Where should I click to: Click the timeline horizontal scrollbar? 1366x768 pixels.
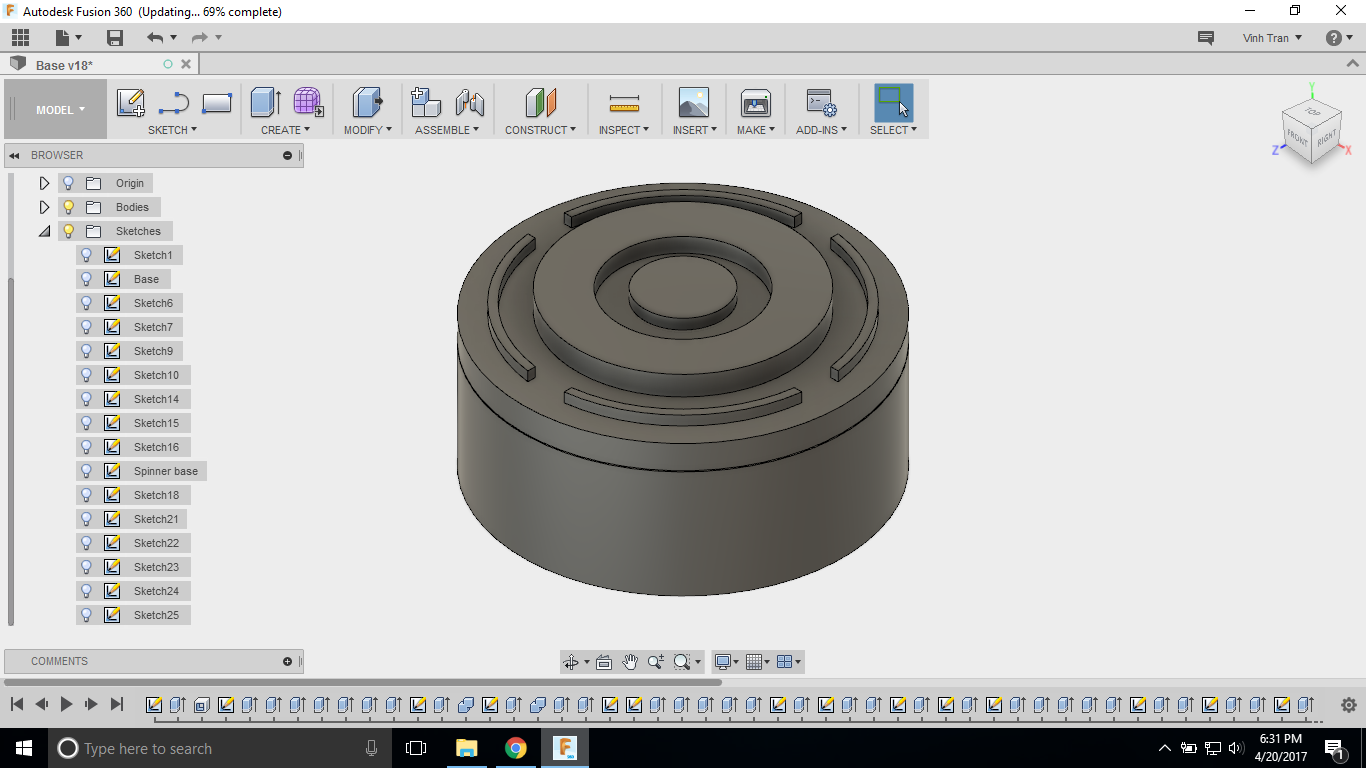(x=362, y=682)
